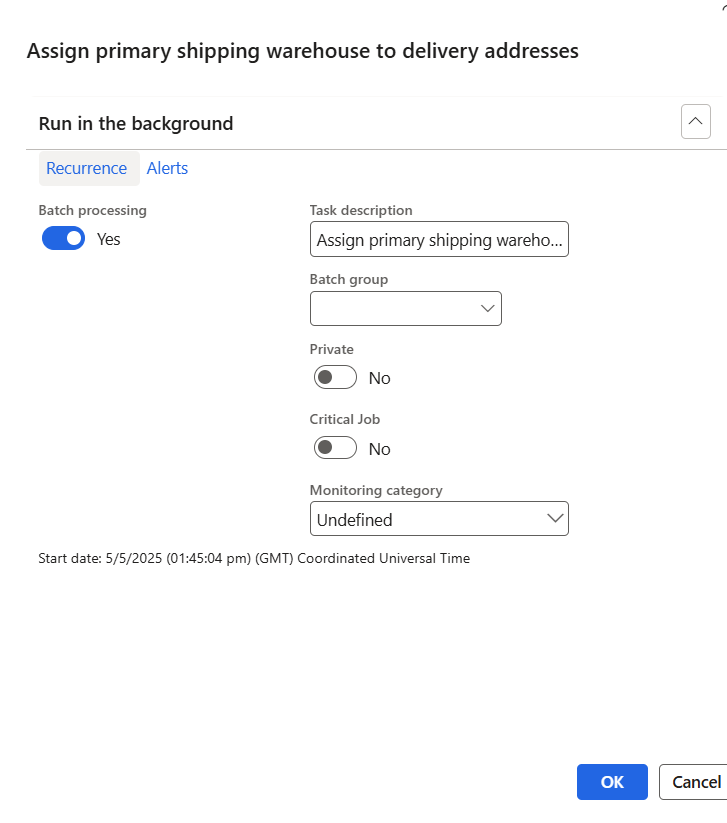Viewport: 727px width, 823px height.
Task: Click the Monitoring category chevron icon
Action: point(555,518)
